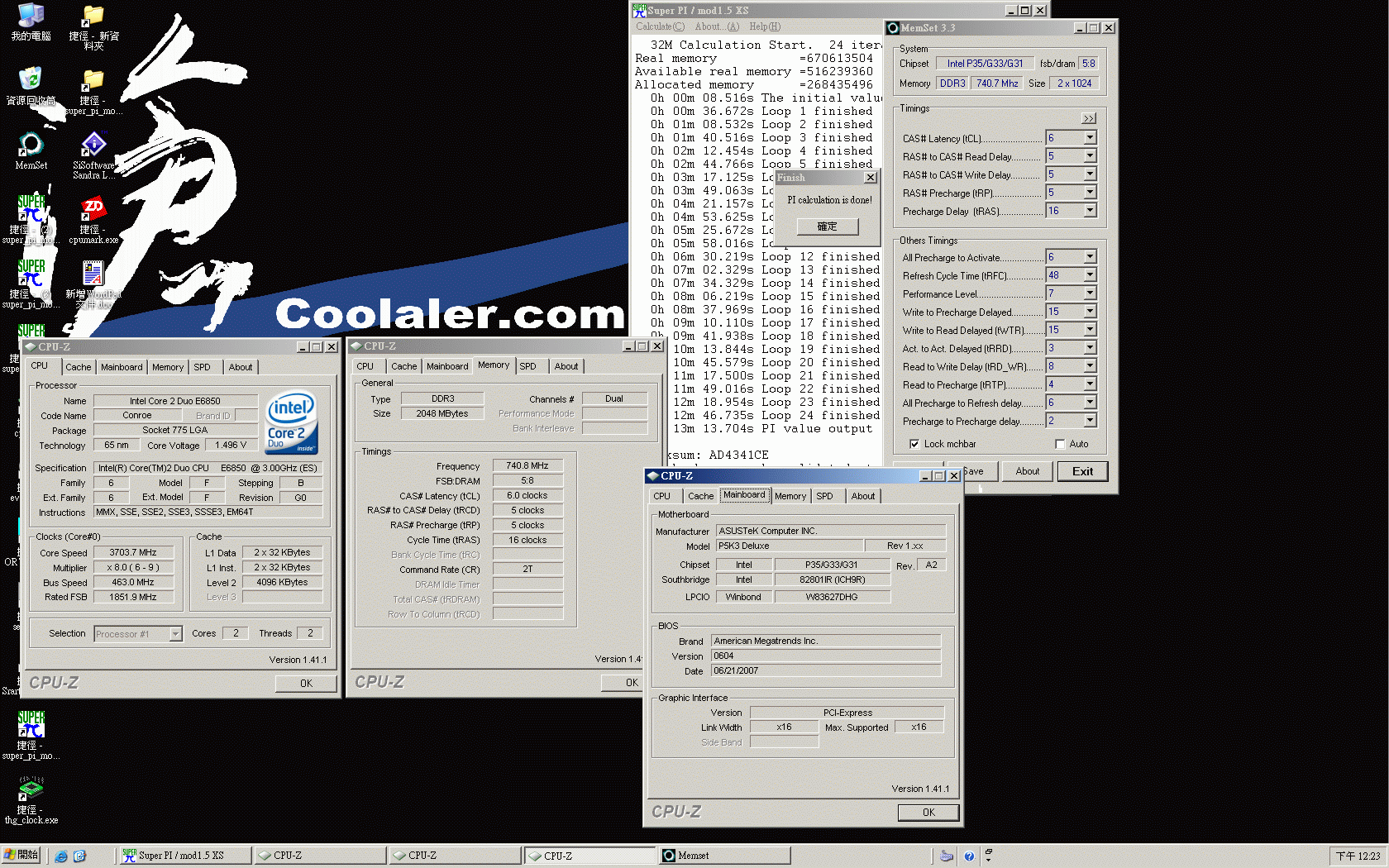
Task: Select the Super PI window title bar icon
Action: pos(638,11)
